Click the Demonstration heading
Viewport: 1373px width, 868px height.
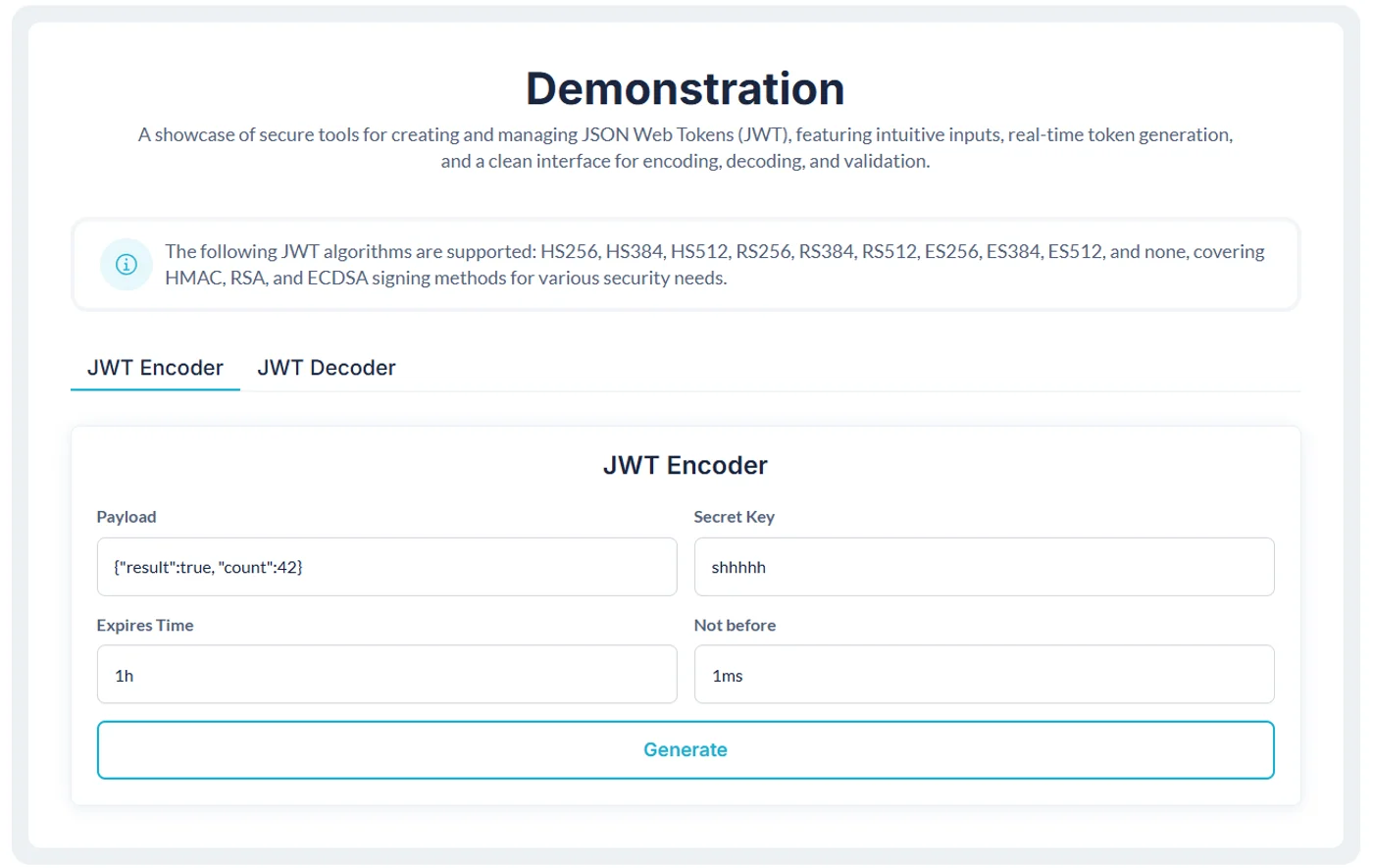pyautogui.click(x=686, y=88)
